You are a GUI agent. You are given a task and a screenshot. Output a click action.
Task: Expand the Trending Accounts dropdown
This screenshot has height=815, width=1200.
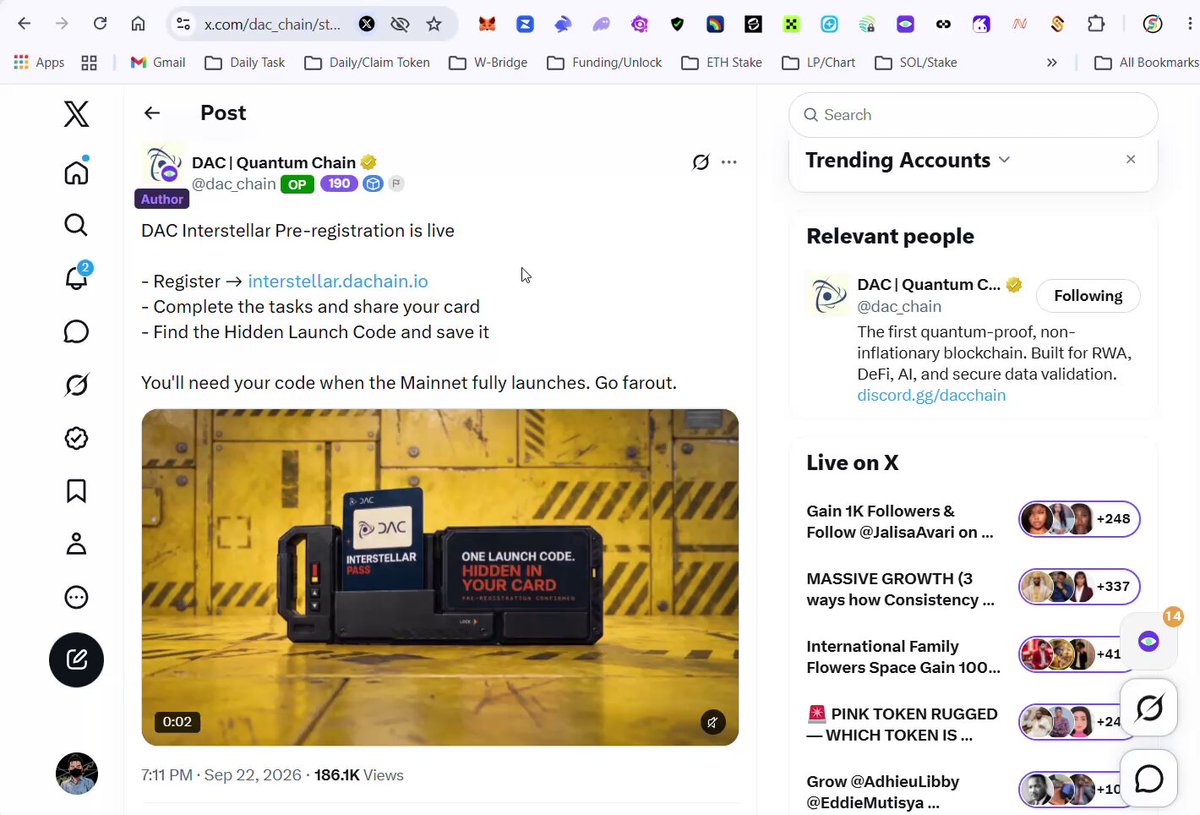(x=1005, y=160)
